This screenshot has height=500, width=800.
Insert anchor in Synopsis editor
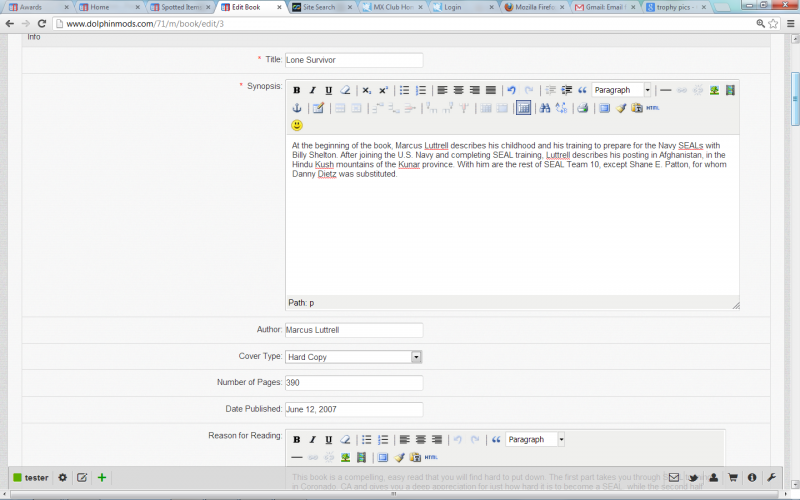pos(296,108)
